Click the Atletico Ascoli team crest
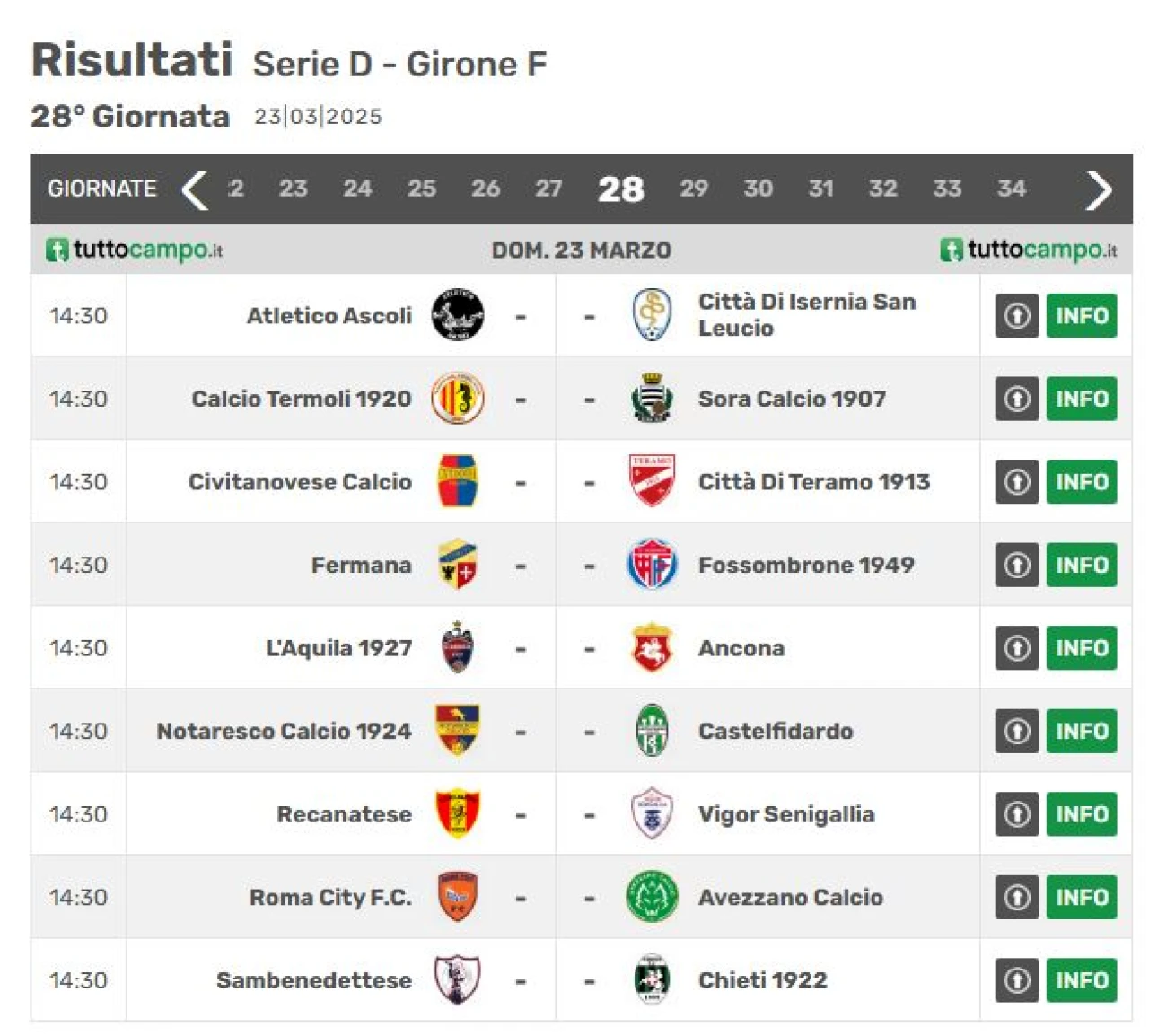Viewport: 1149px width, 1036px height. [457, 315]
